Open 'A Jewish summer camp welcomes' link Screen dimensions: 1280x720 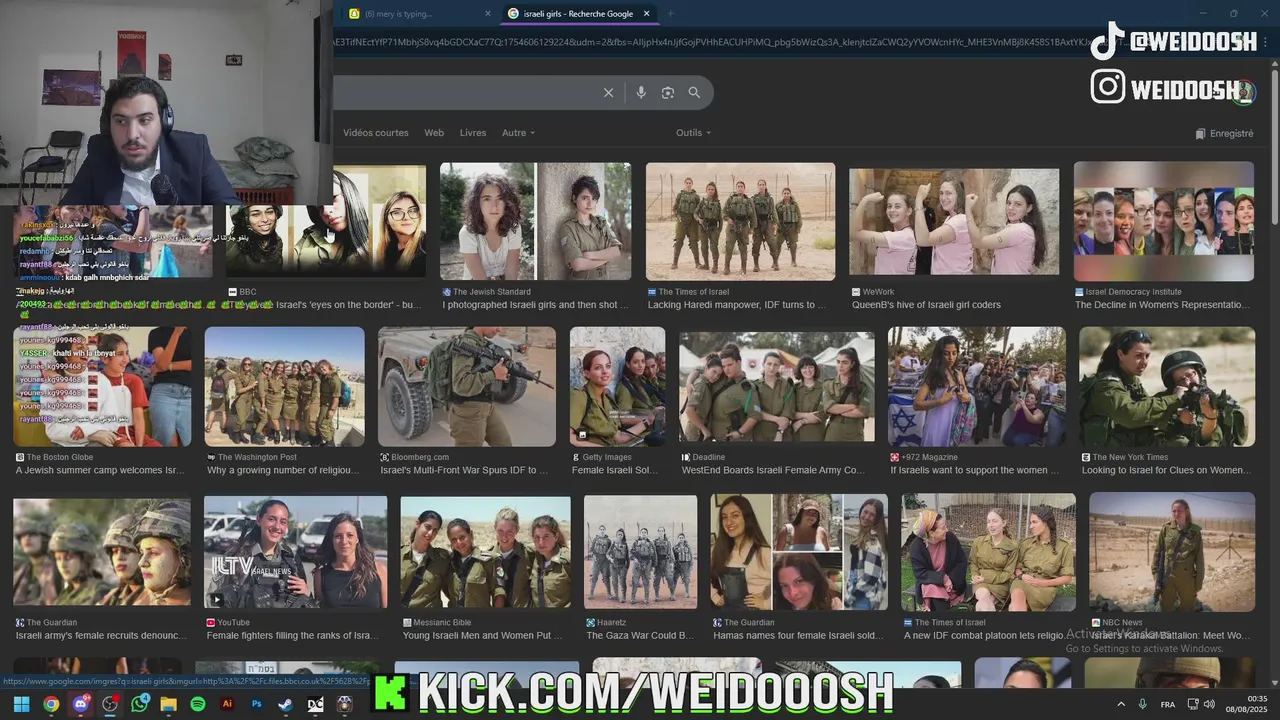[100, 470]
